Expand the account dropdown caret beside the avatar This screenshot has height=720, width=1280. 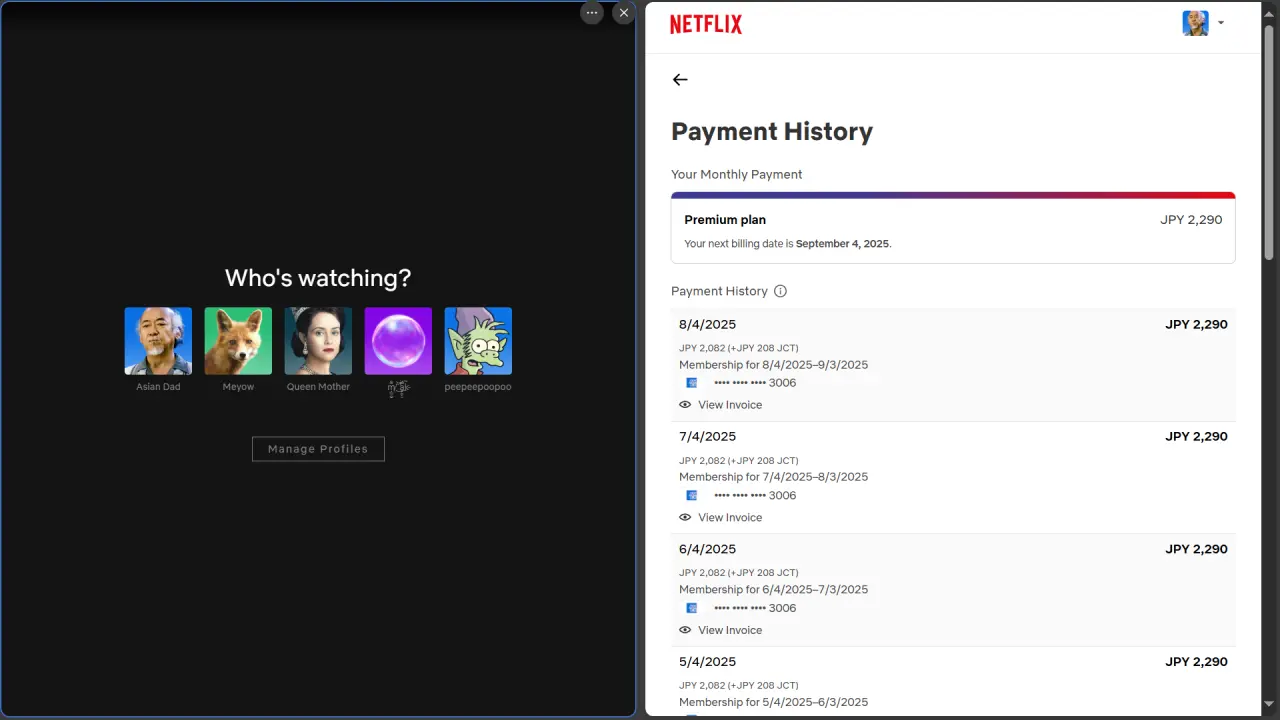pyautogui.click(x=1221, y=23)
